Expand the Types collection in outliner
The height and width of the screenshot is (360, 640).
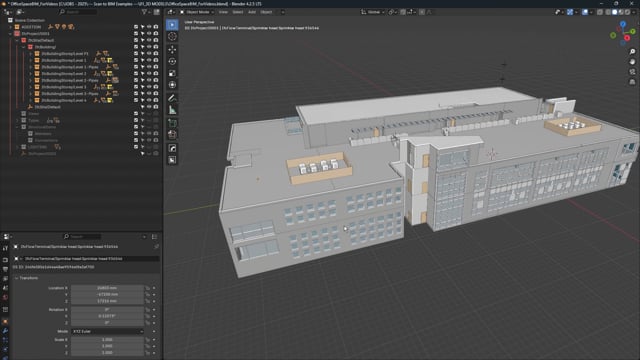click(17, 120)
